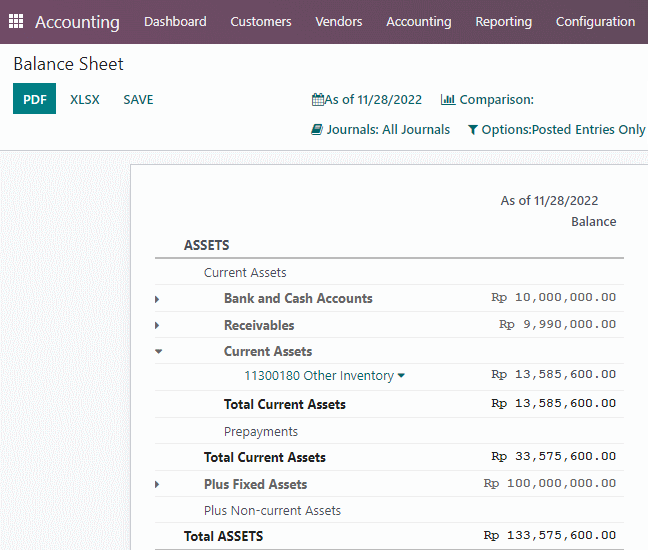
Task: Expand the Plus Fixed Assets row
Action: coord(157,484)
